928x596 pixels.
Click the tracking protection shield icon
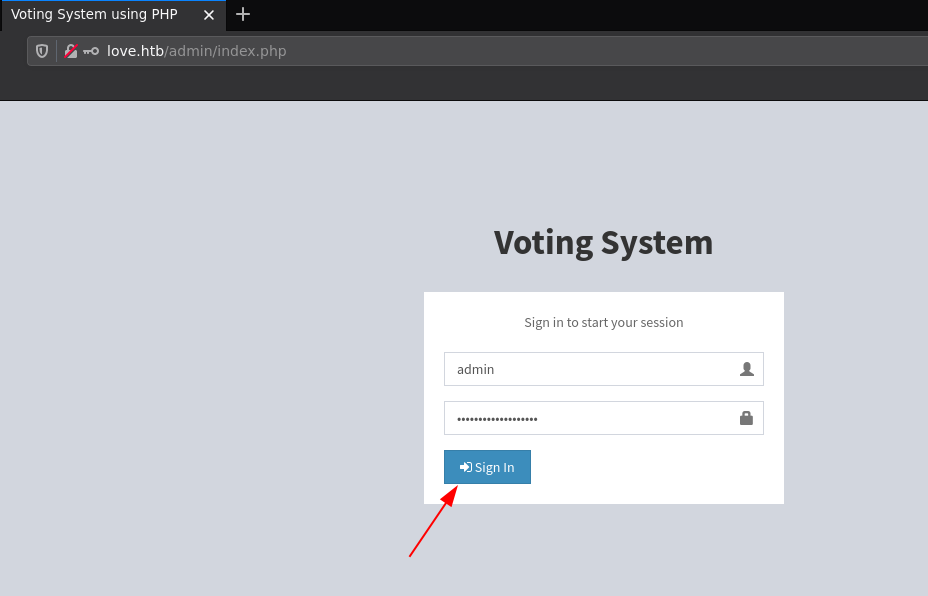tap(42, 51)
